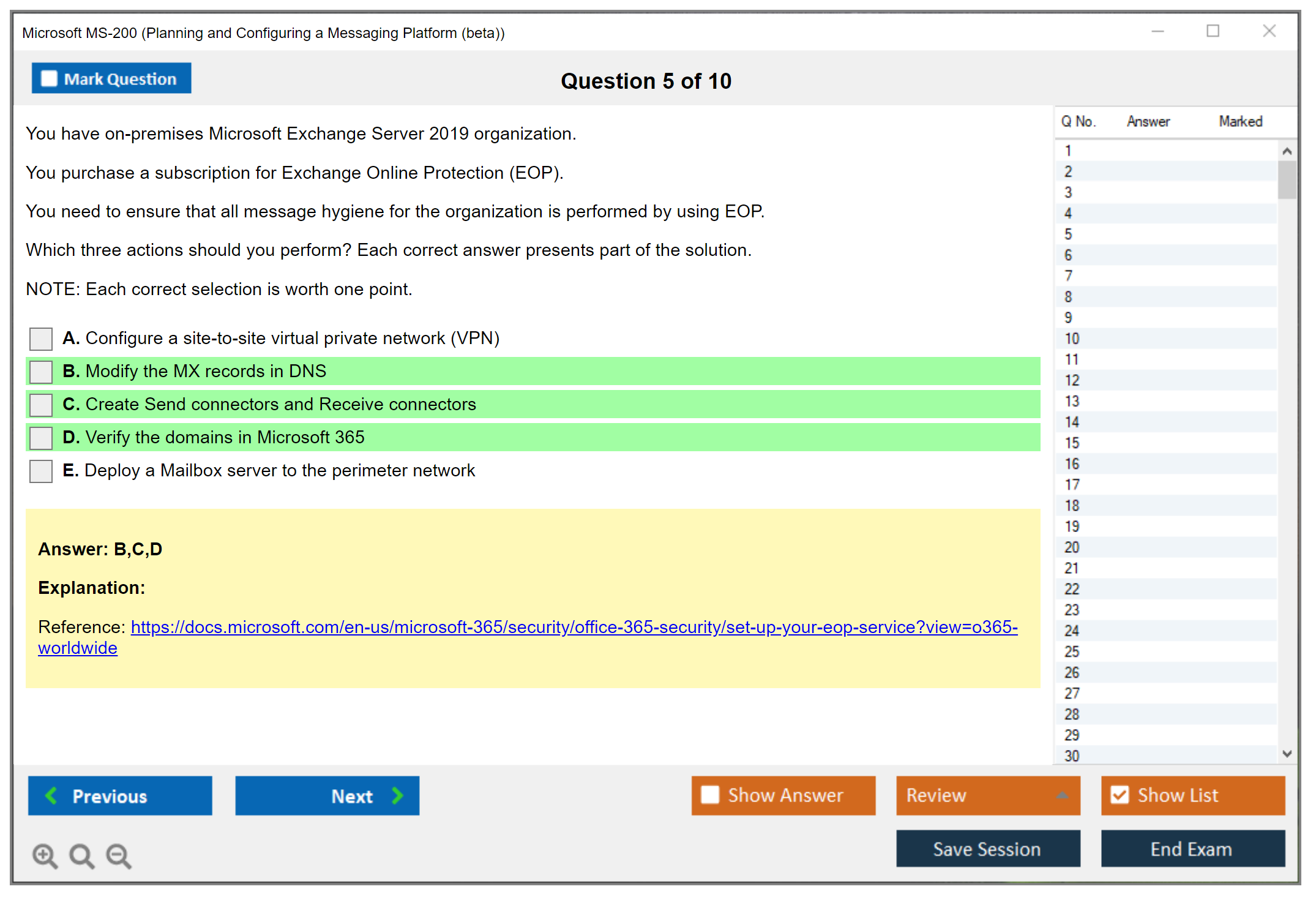
Task: Click the green right arrow on Next
Action: pos(398,795)
